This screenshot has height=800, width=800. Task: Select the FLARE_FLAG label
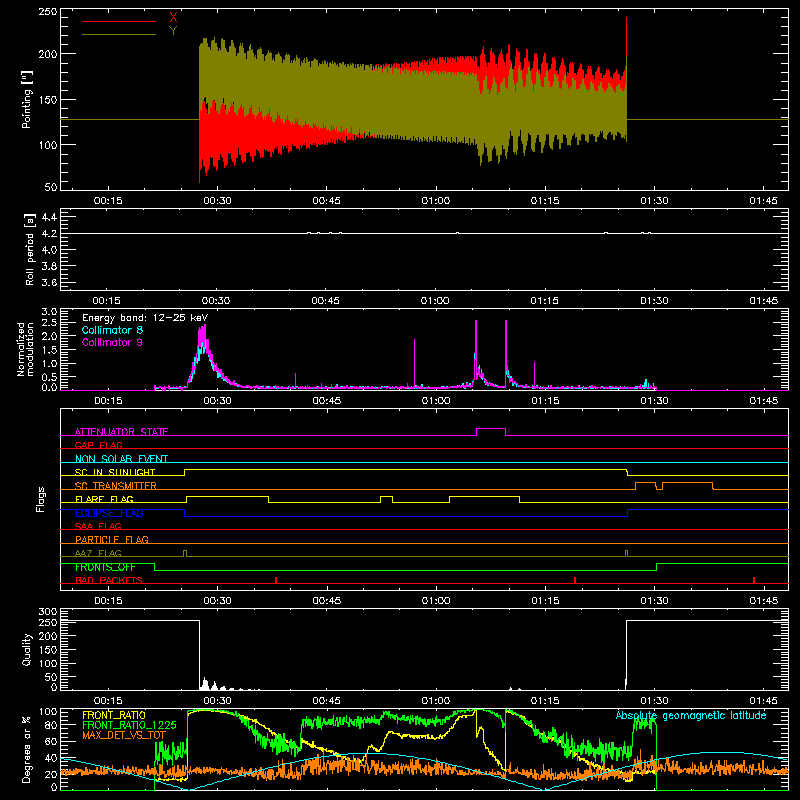pos(104,499)
